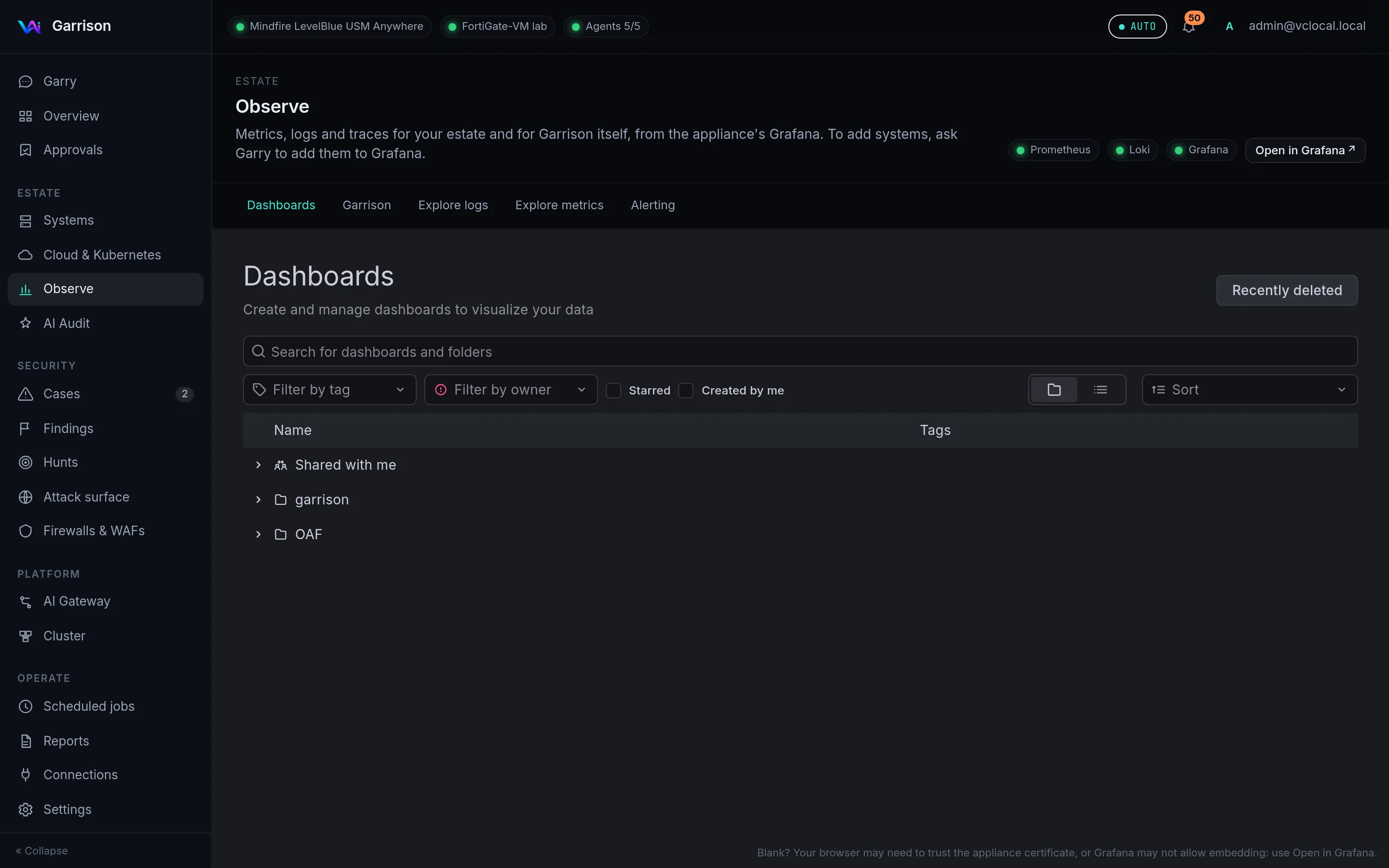Expand the garrison folder
The width and height of the screenshot is (1389, 868).
pyautogui.click(x=259, y=500)
